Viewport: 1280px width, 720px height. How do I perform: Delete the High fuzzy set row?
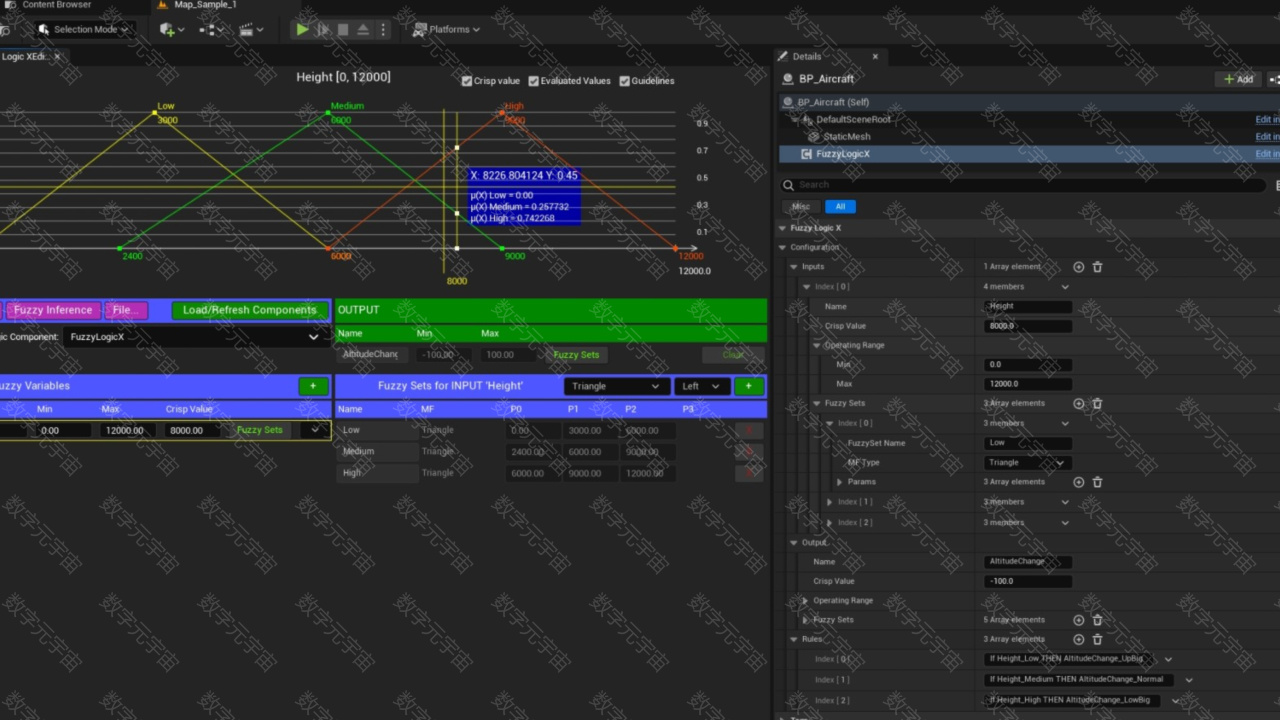click(748, 473)
